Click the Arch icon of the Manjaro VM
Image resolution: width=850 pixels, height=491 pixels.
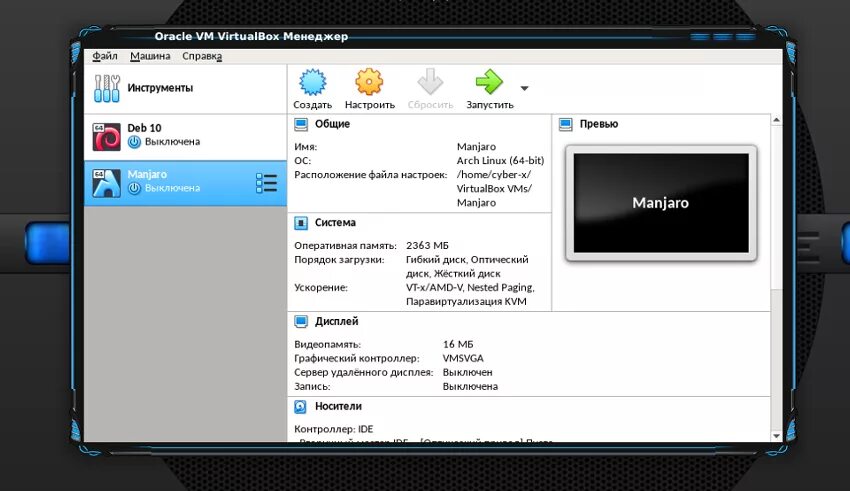(106, 183)
